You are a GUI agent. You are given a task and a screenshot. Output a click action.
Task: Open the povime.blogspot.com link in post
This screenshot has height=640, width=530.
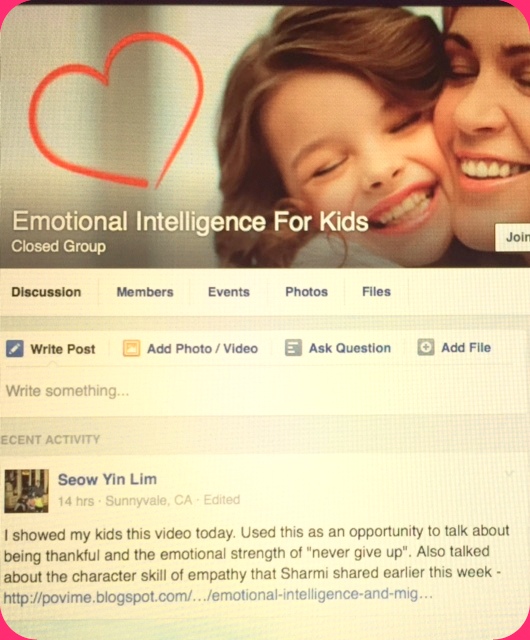[x=218, y=596]
